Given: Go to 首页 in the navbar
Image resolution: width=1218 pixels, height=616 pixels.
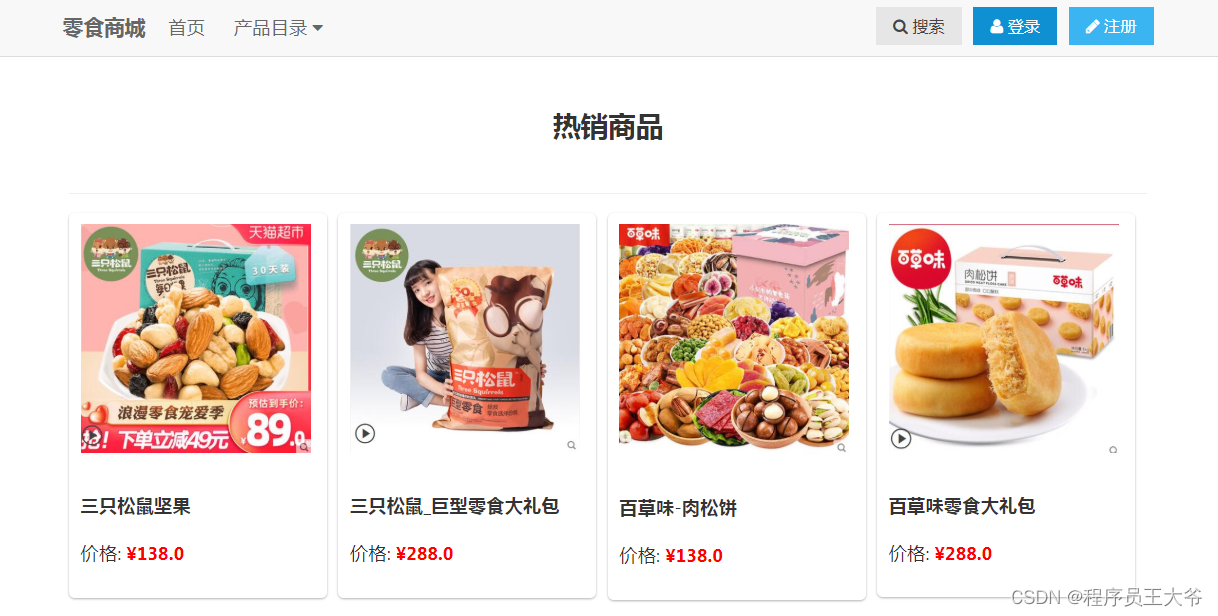Looking at the screenshot, I should pos(187,28).
